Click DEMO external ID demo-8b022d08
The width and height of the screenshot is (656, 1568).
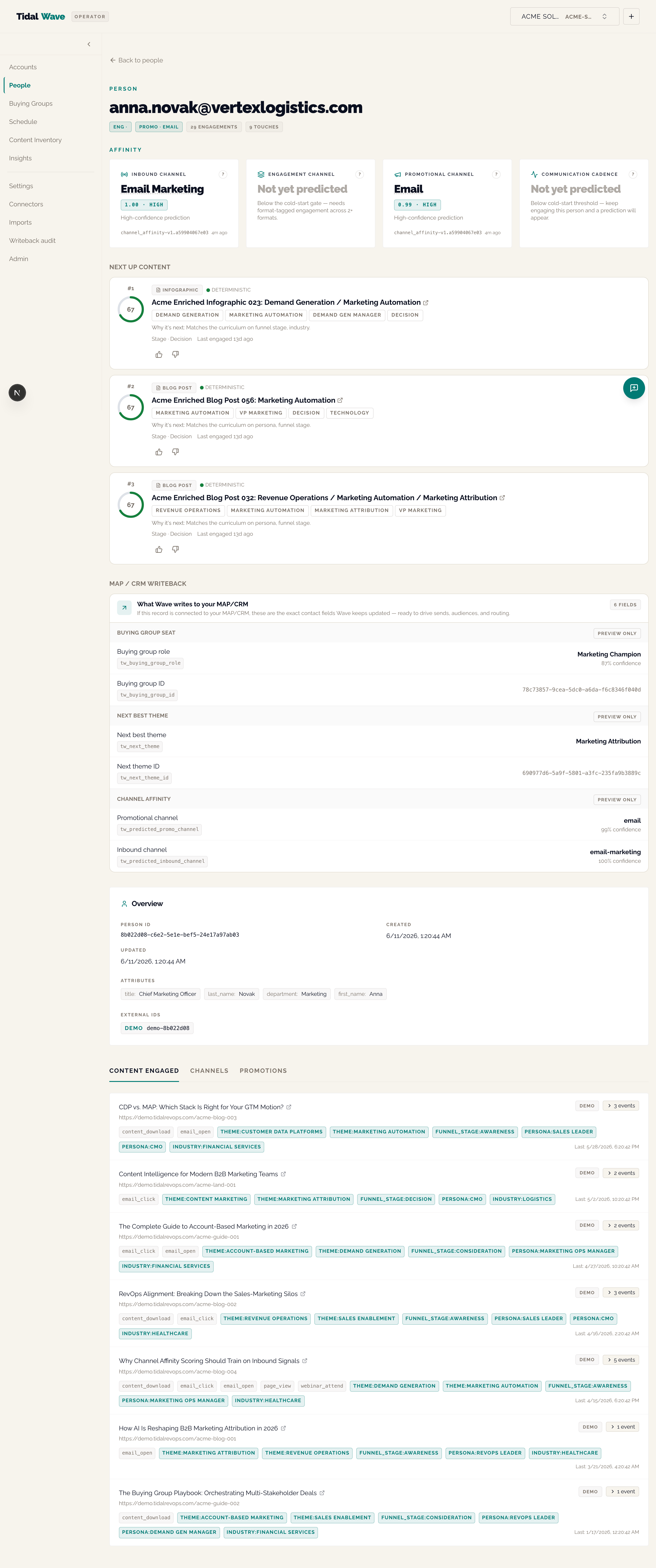pyautogui.click(x=157, y=1028)
